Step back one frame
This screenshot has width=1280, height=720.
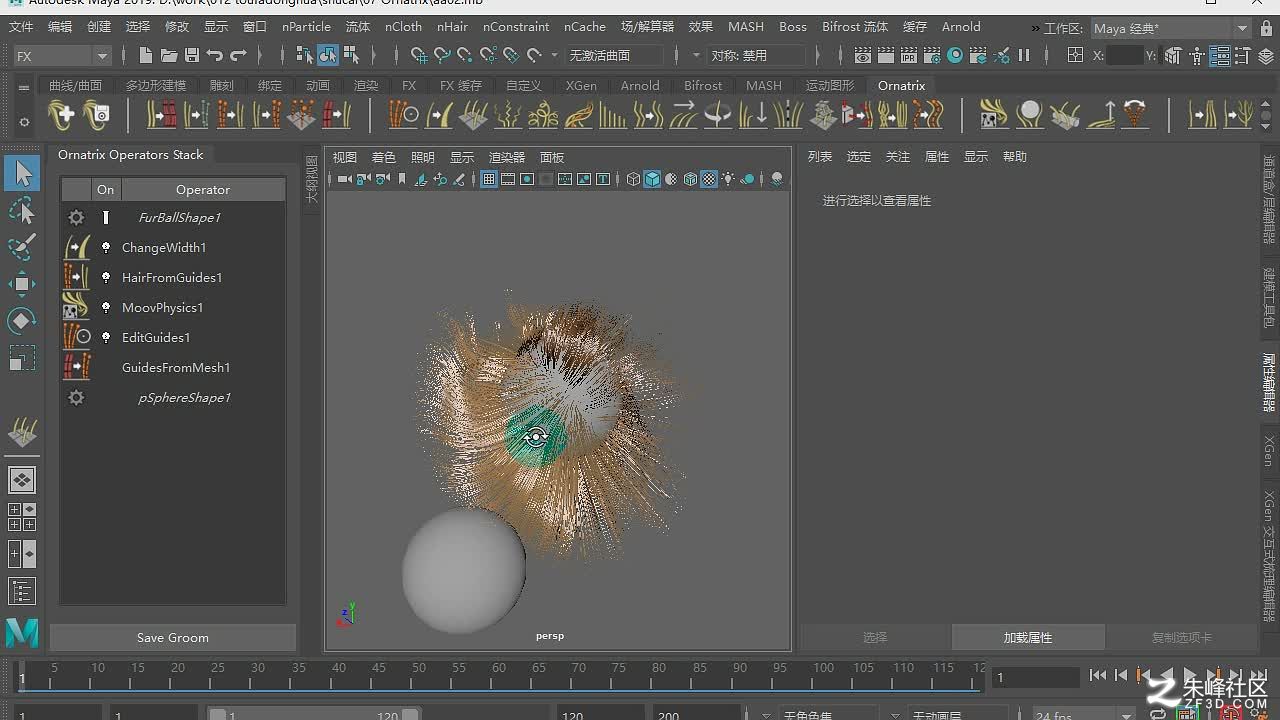click(1121, 677)
